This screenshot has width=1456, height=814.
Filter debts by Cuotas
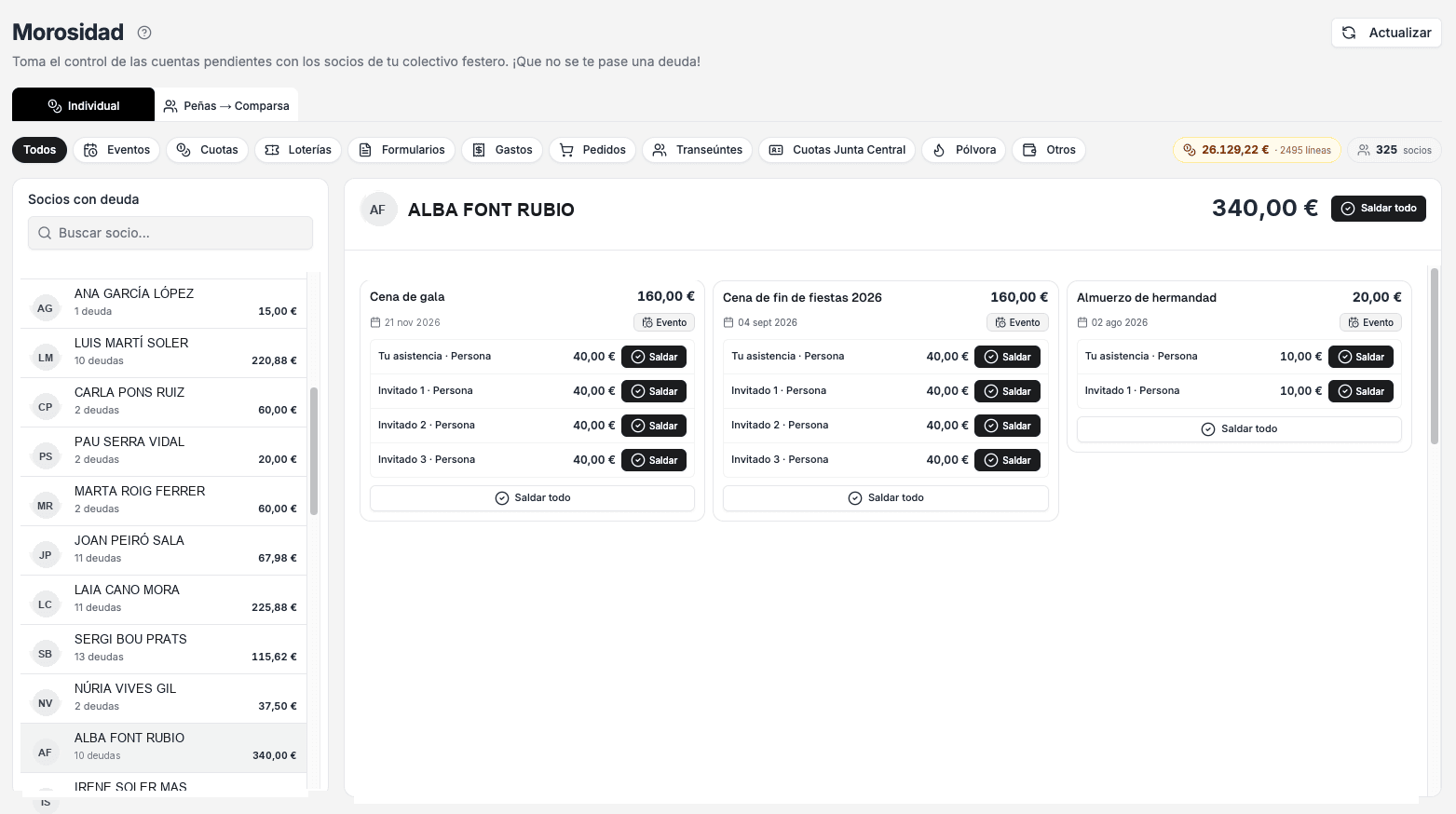coord(207,150)
